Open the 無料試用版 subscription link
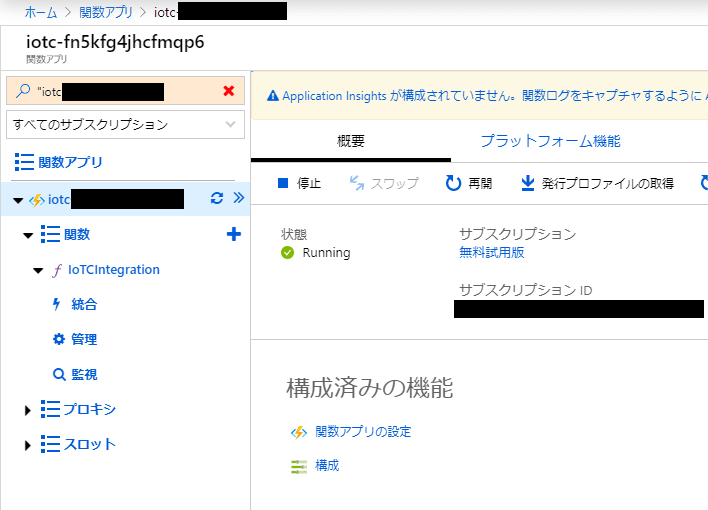The image size is (708, 510). 492,252
